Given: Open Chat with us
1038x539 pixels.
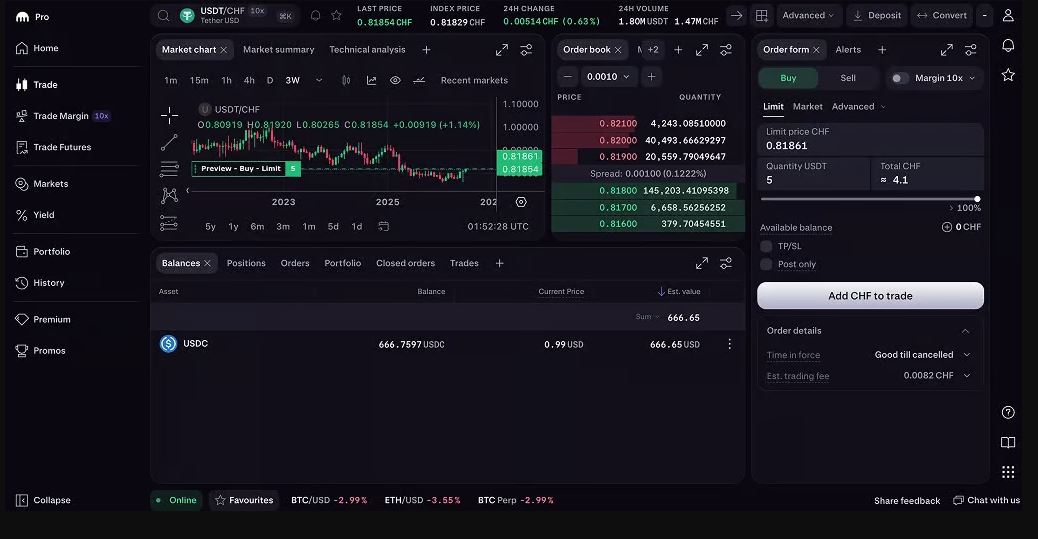Looking at the screenshot, I should click(986, 500).
